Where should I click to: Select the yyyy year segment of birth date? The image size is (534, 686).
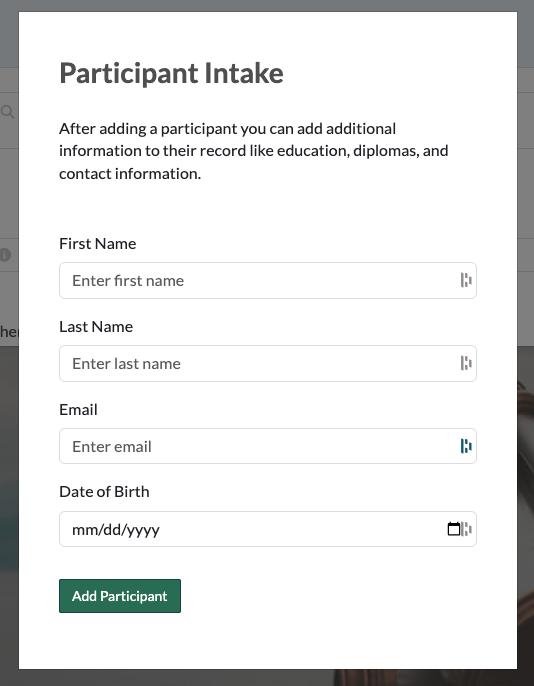139,530
